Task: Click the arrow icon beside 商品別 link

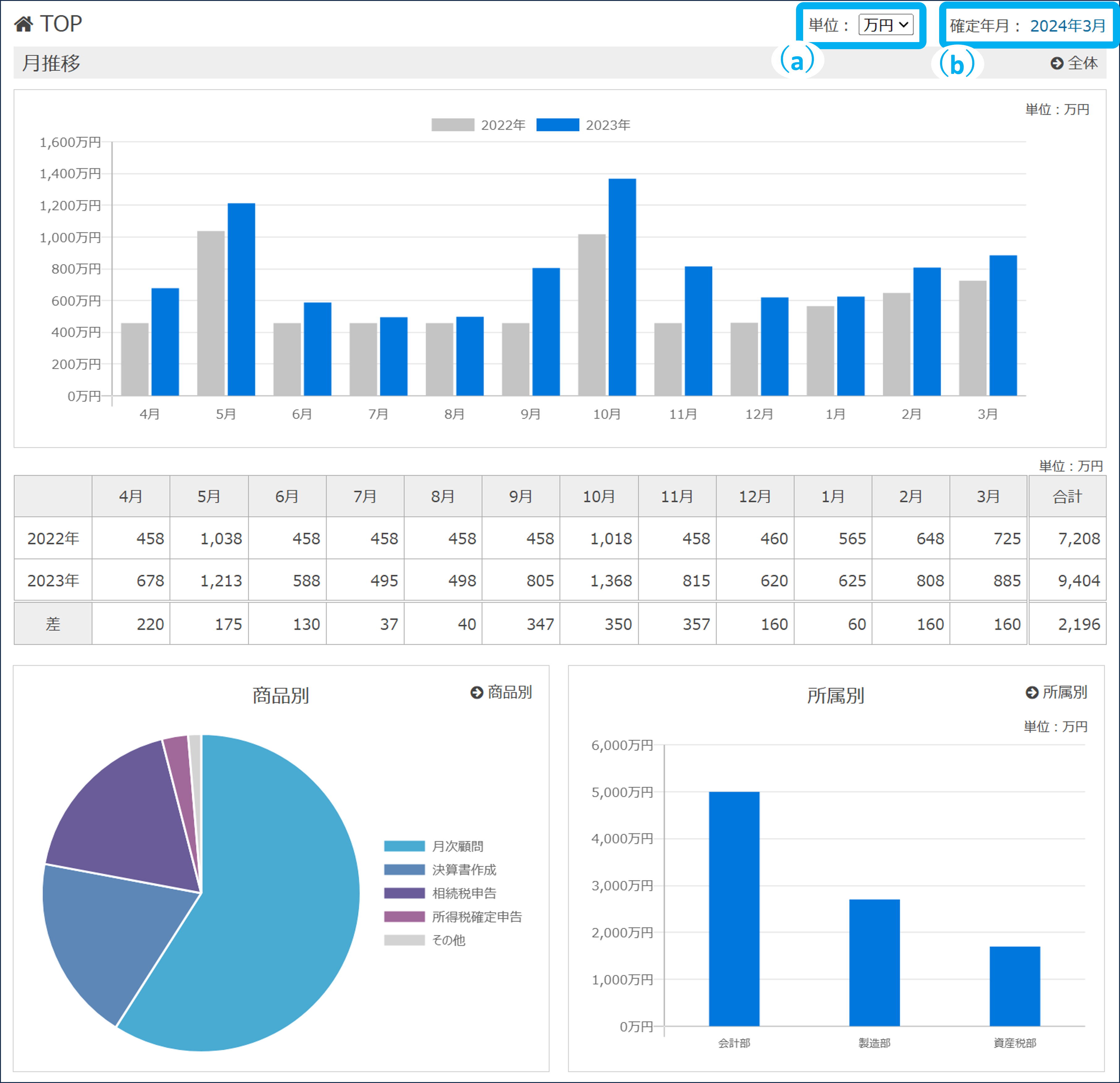Action: (477, 693)
